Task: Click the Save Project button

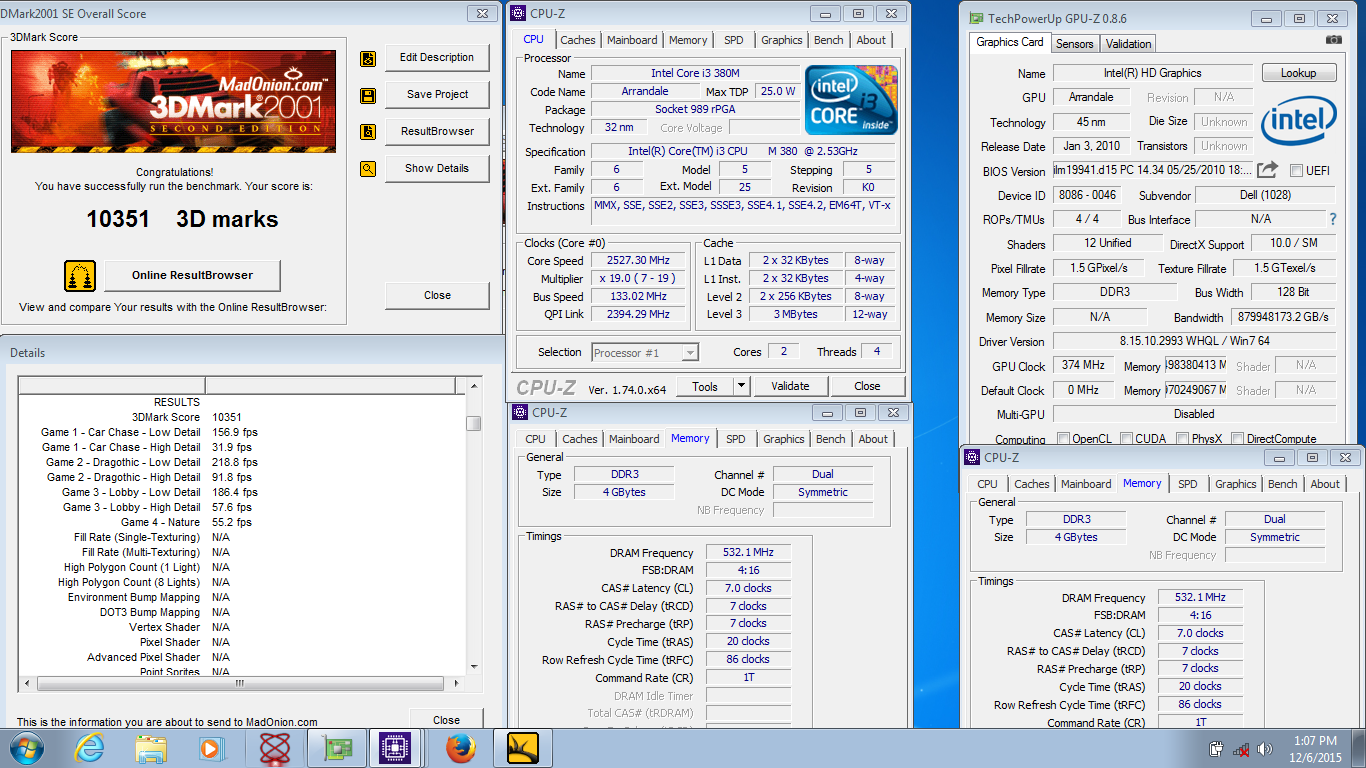Action: (437, 95)
